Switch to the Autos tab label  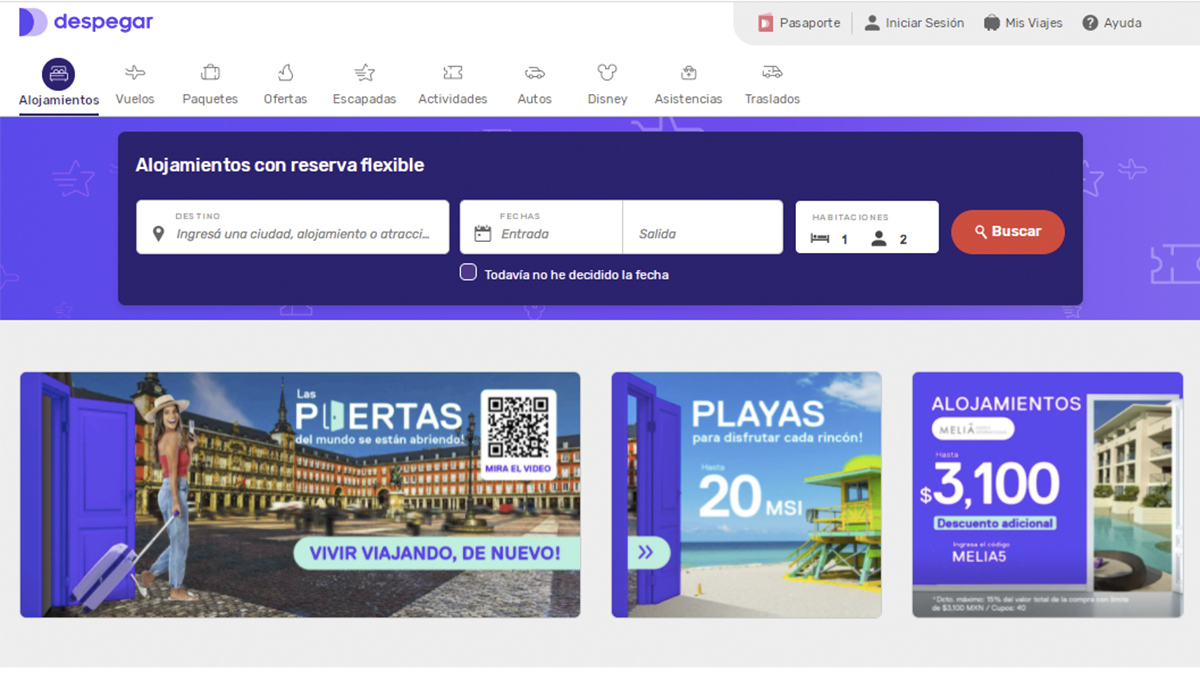coord(535,99)
